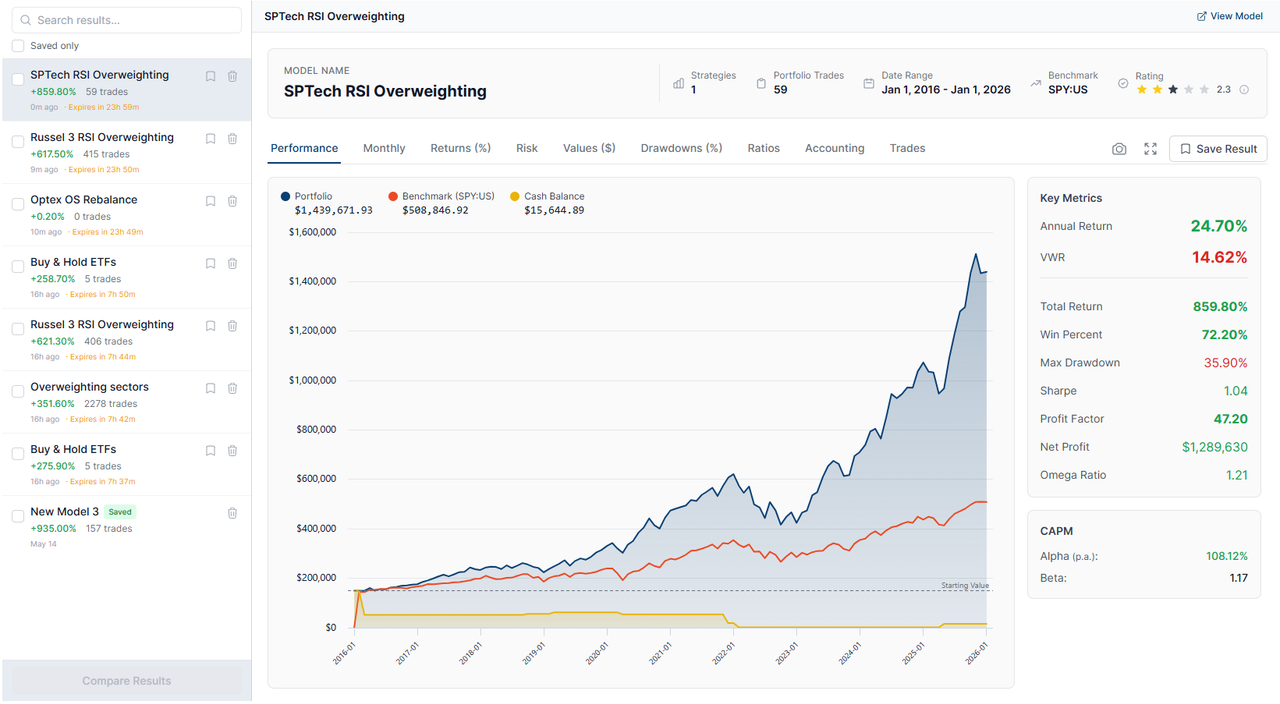This screenshot has height=704, width=1280.
Task: Click the rating info icon
Action: 1244,89
